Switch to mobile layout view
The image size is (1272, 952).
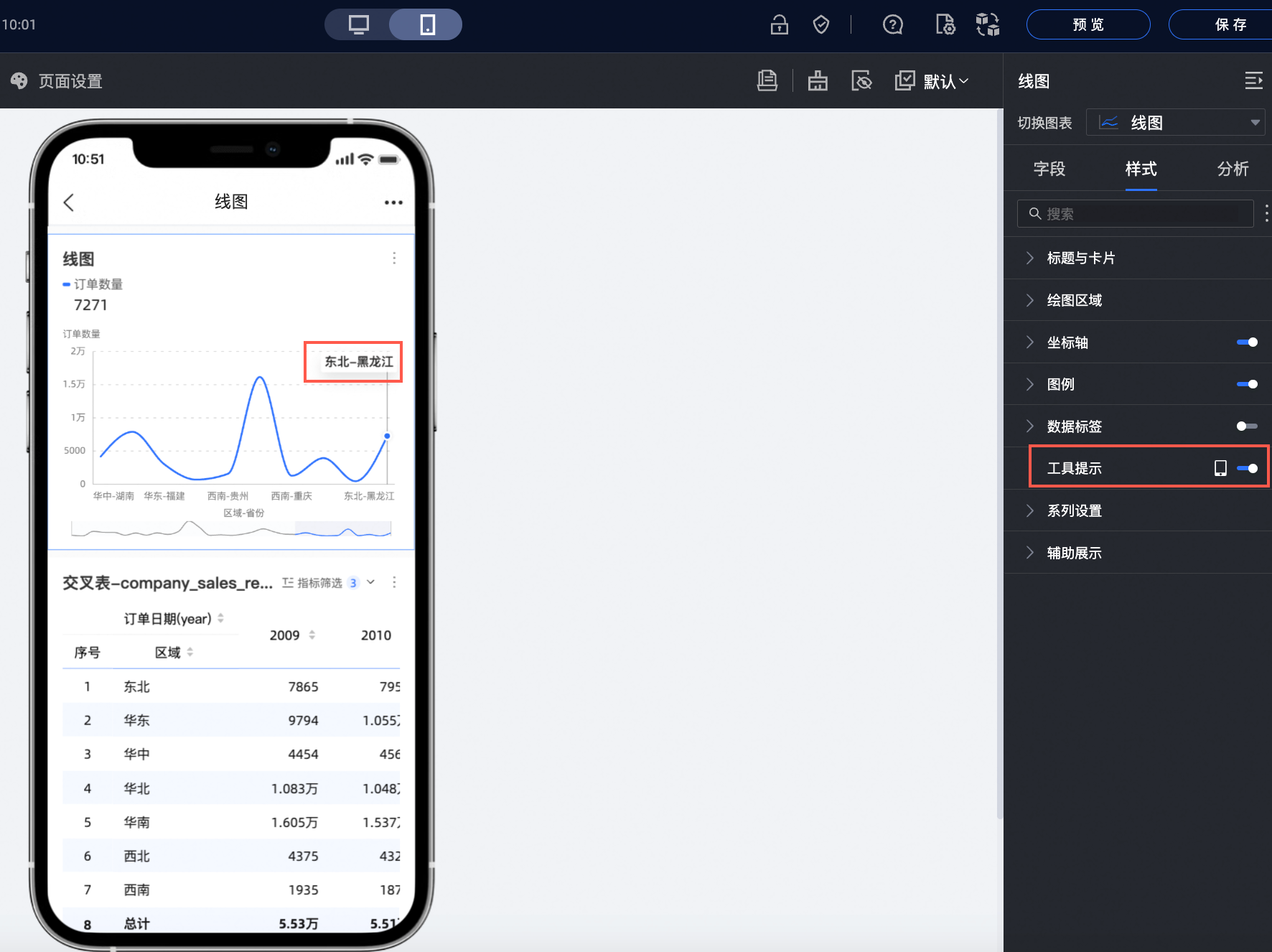coord(427,24)
